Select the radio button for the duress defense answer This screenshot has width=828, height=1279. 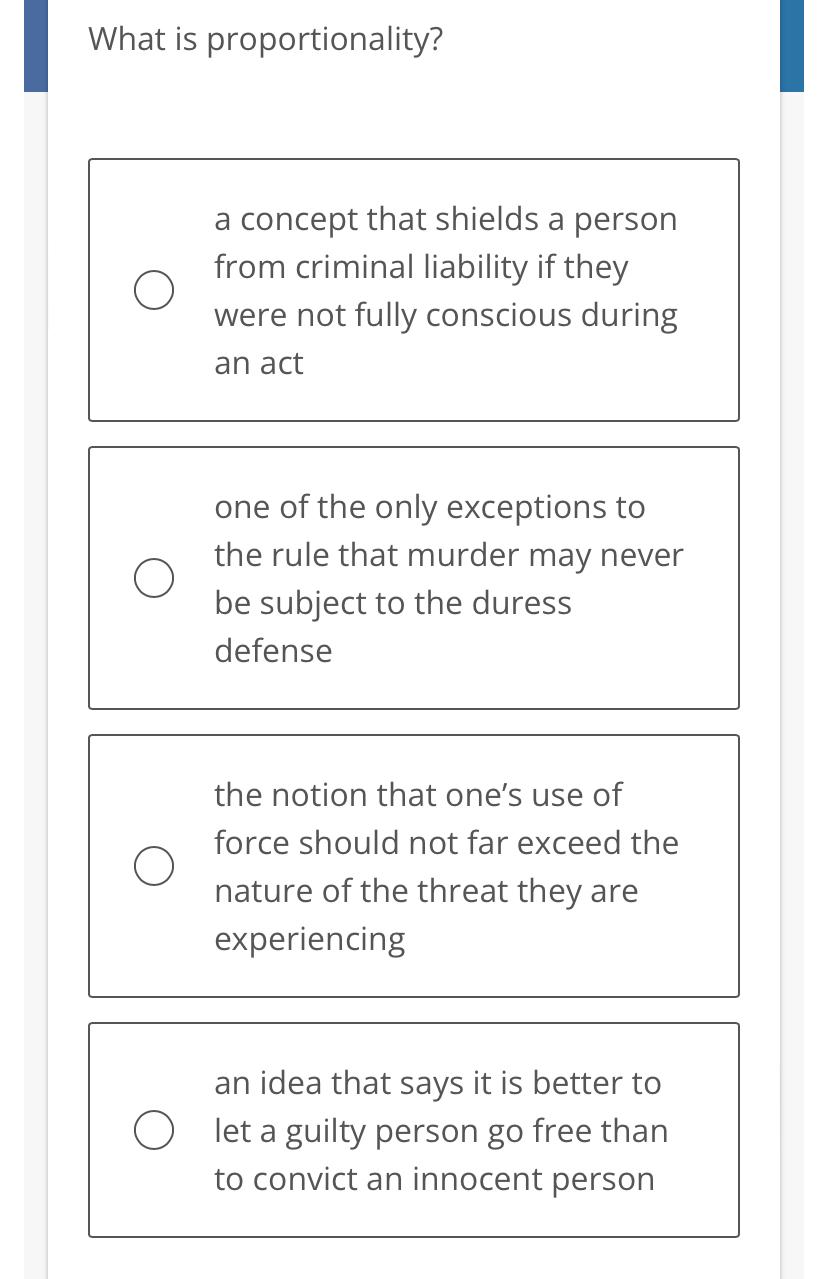(x=153, y=577)
